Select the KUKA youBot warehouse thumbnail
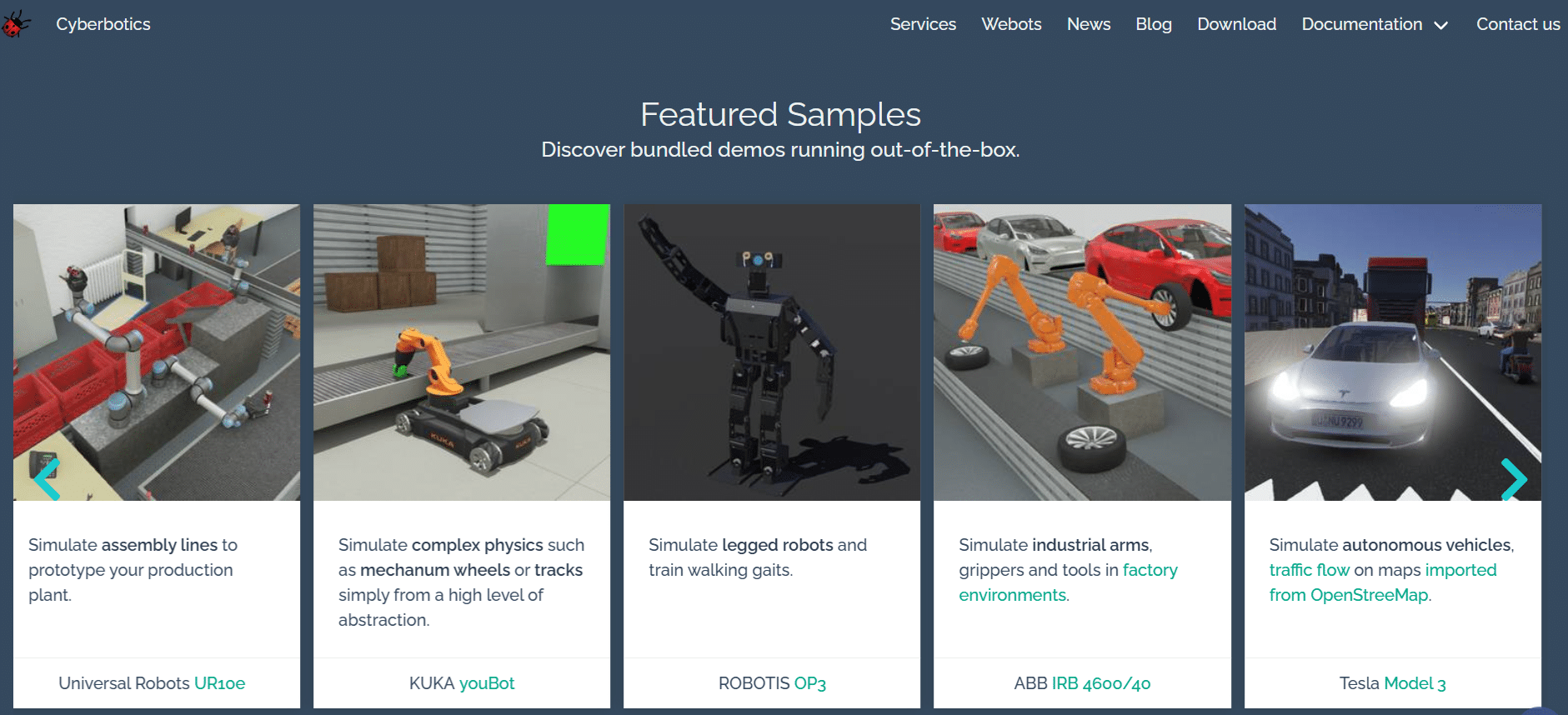The image size is (1568, 715). click(x=462, y=352)
